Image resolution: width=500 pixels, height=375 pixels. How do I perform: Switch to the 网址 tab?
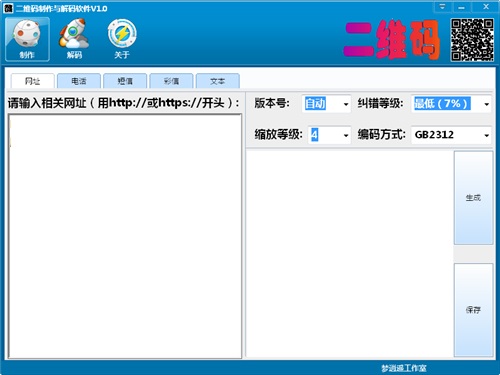32,81
